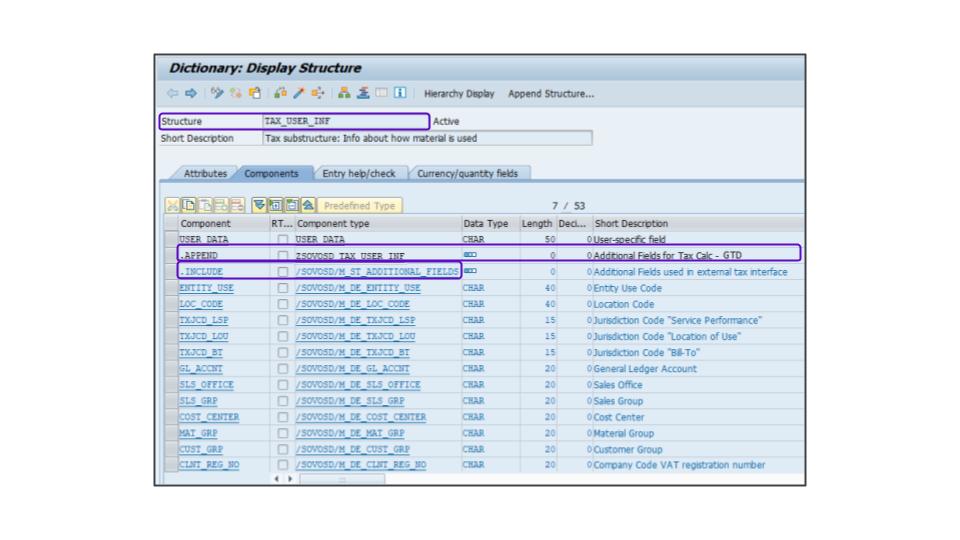Open the /SOVOSD/M_DE_LOC_CODE component type link
The height and width of the screenshot is (540, 960).
tap(352, 304)
